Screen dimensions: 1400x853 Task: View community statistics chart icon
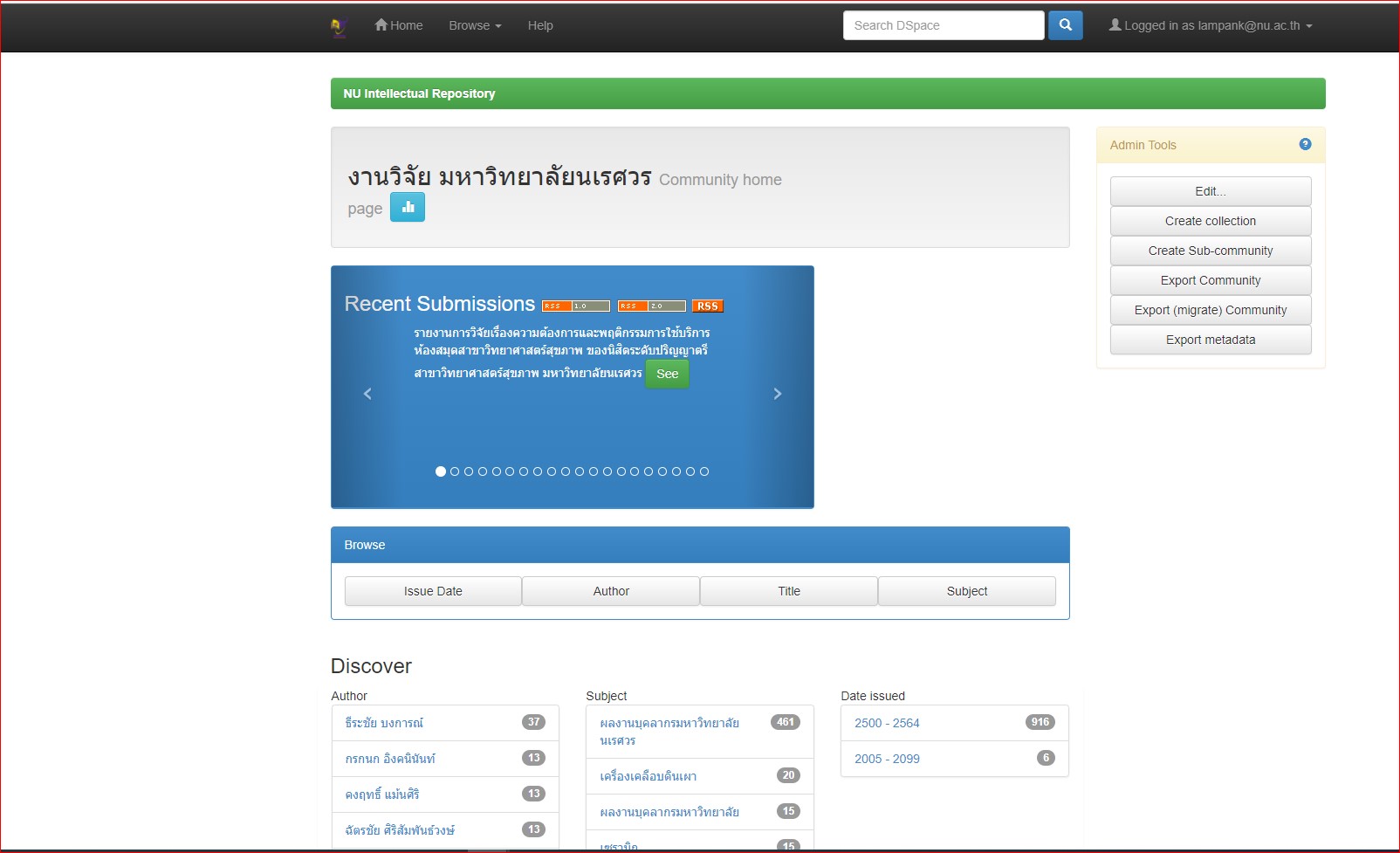click(x=408, y=207)
